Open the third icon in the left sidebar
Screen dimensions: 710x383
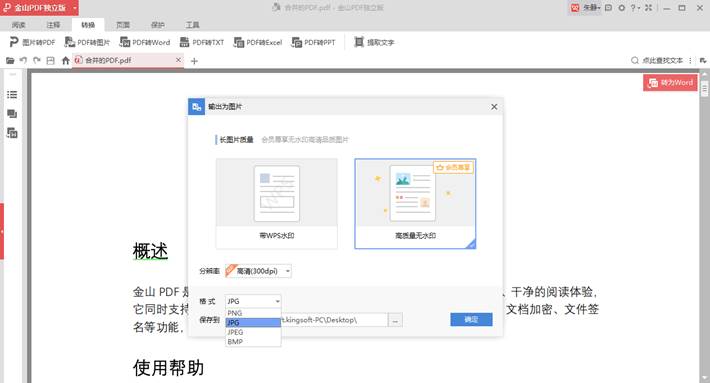pyautogui.click(x=12, y=133)
